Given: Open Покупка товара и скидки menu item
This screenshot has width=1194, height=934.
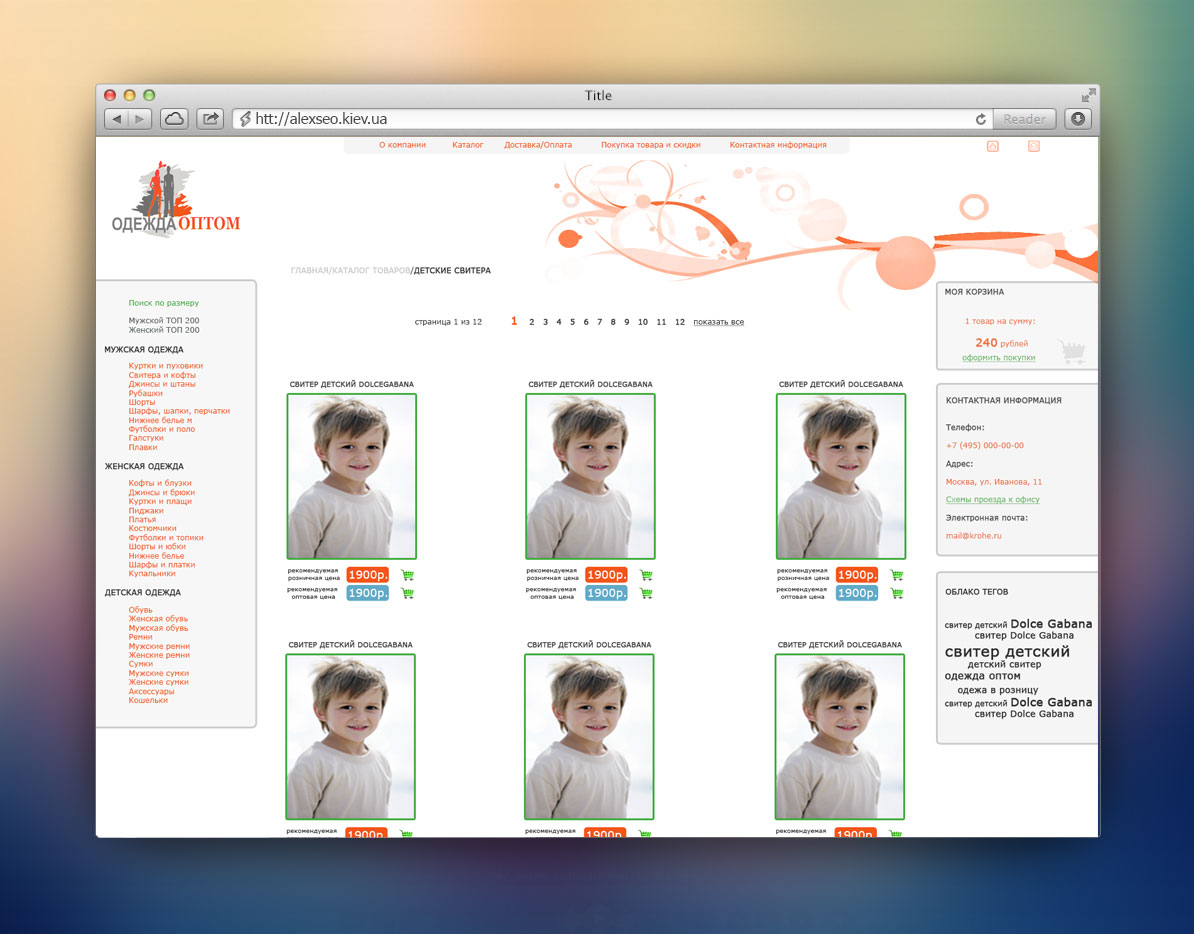Looking at the screenshot, I should pos(650,145).
